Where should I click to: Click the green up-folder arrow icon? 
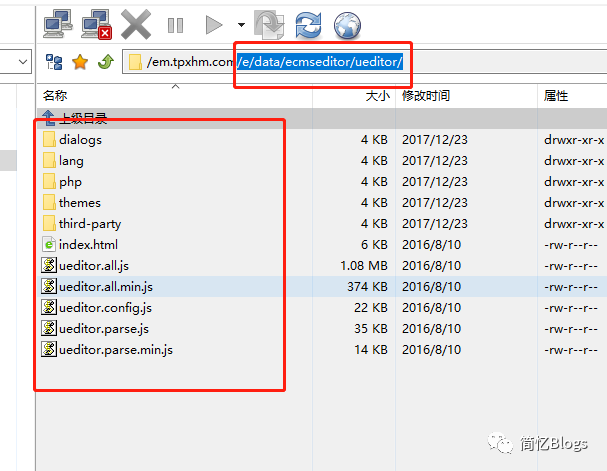(x=105, y=62)
